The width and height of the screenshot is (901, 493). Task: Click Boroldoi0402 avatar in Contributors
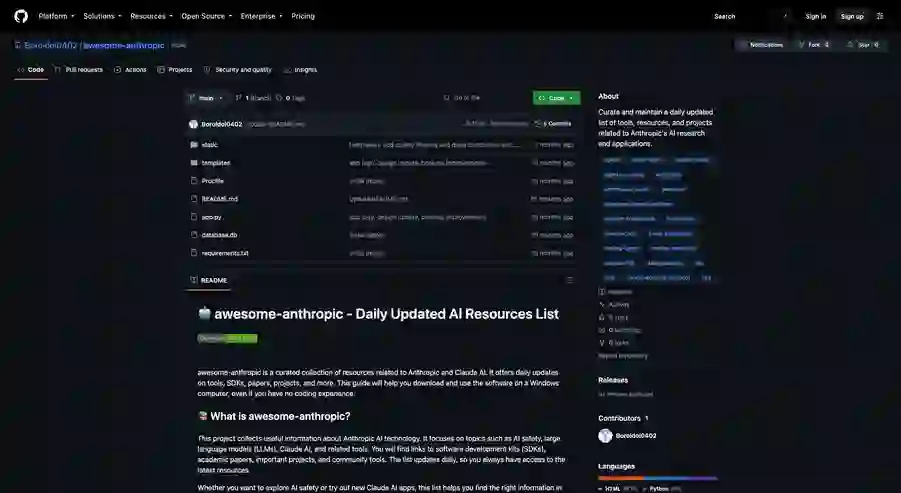[x=605, y=436]
